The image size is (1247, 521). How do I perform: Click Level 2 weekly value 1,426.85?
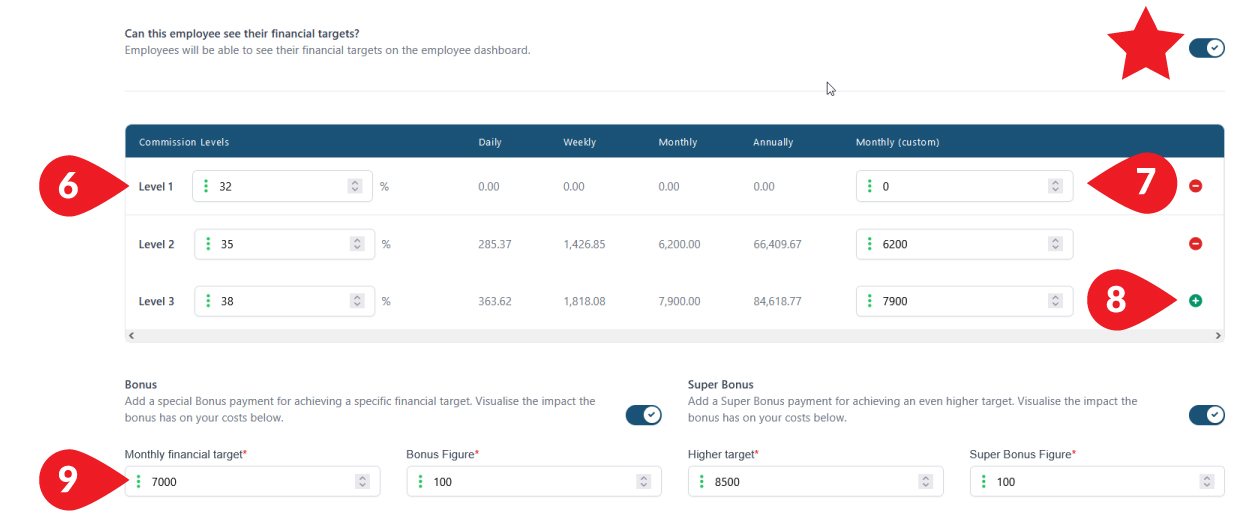[x=584, y=244]
